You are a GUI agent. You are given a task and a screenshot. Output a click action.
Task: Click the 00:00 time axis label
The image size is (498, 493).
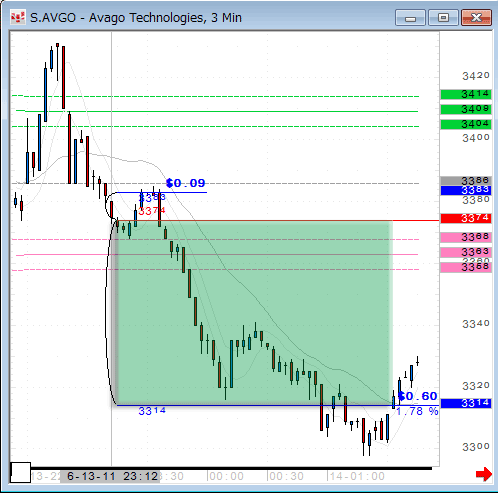pos(227,476)
